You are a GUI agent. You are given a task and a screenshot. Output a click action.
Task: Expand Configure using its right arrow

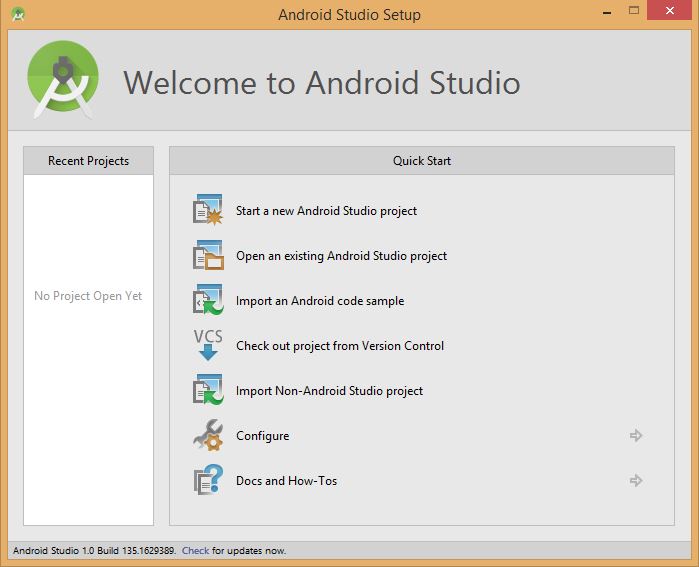636,435
